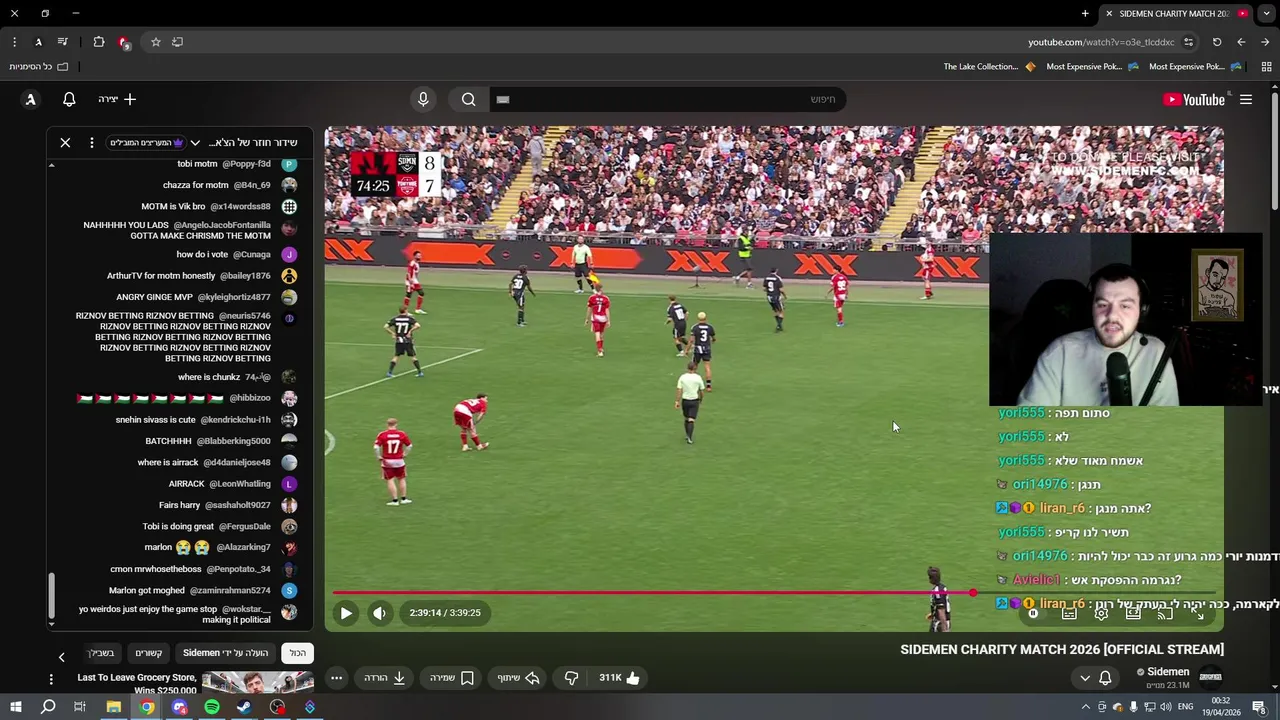
Task: Click the red progress bar scrubber handle
Action: pos(972,593)
